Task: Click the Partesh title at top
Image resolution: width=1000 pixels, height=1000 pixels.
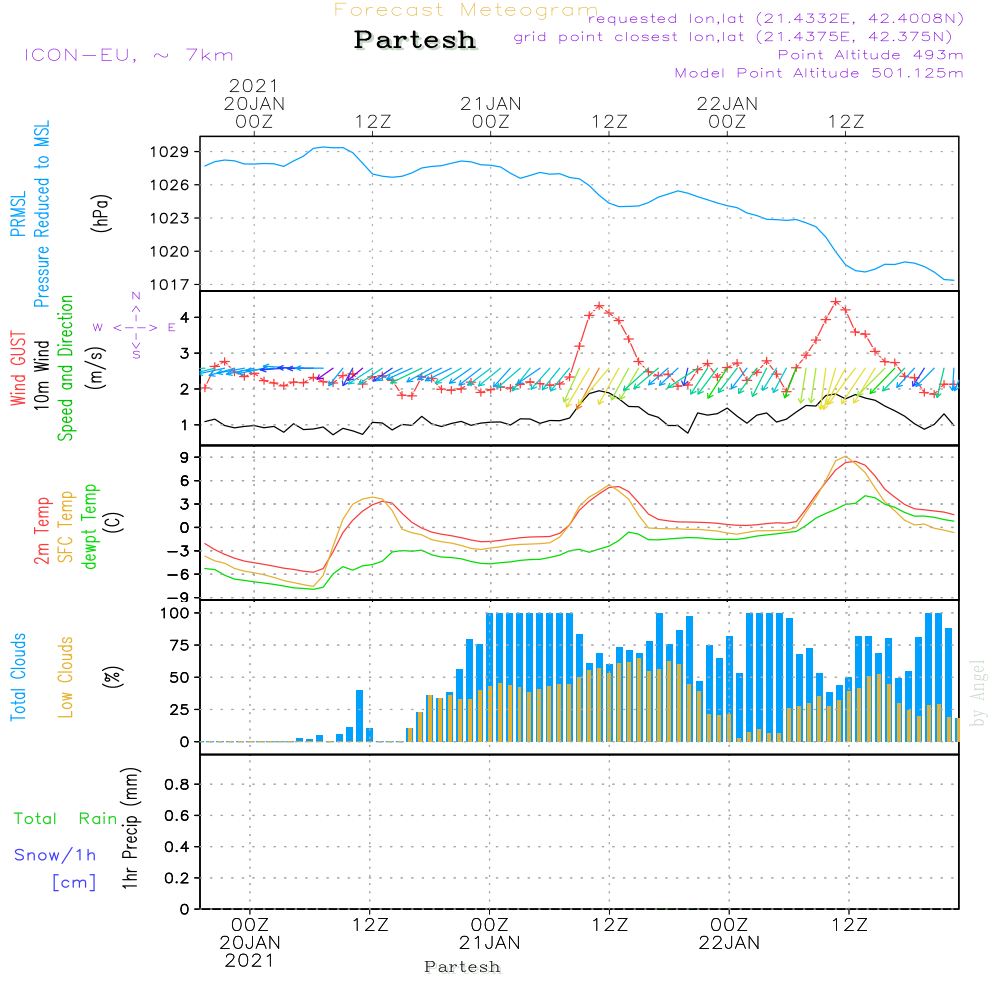Action: point(415,40)
